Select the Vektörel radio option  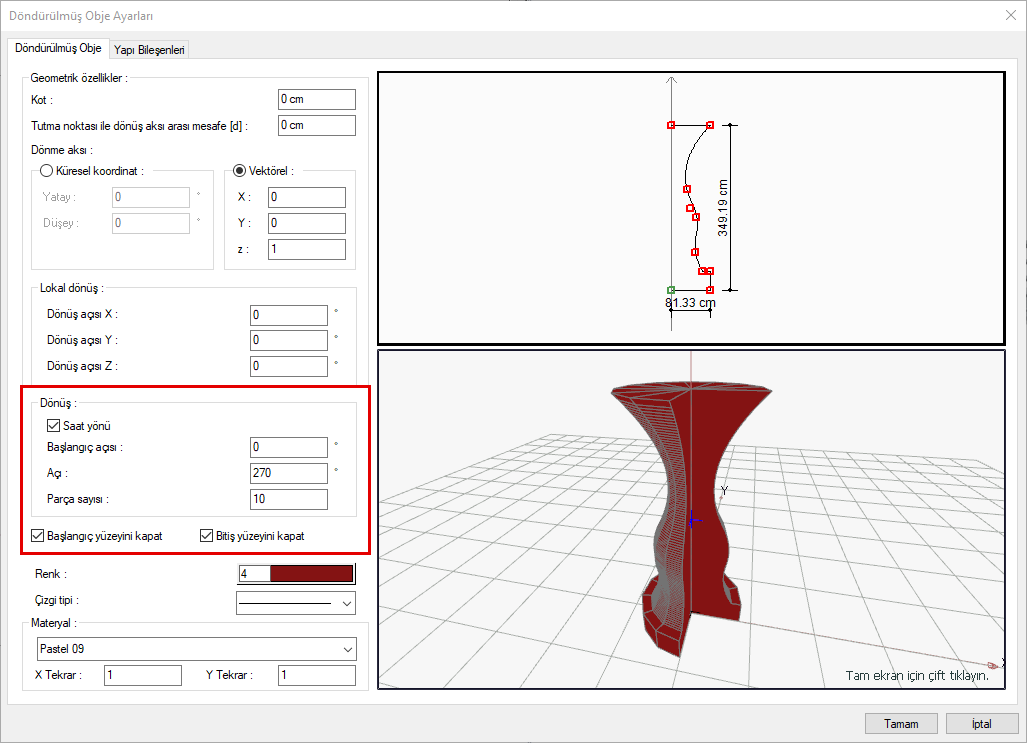point(239,171)
